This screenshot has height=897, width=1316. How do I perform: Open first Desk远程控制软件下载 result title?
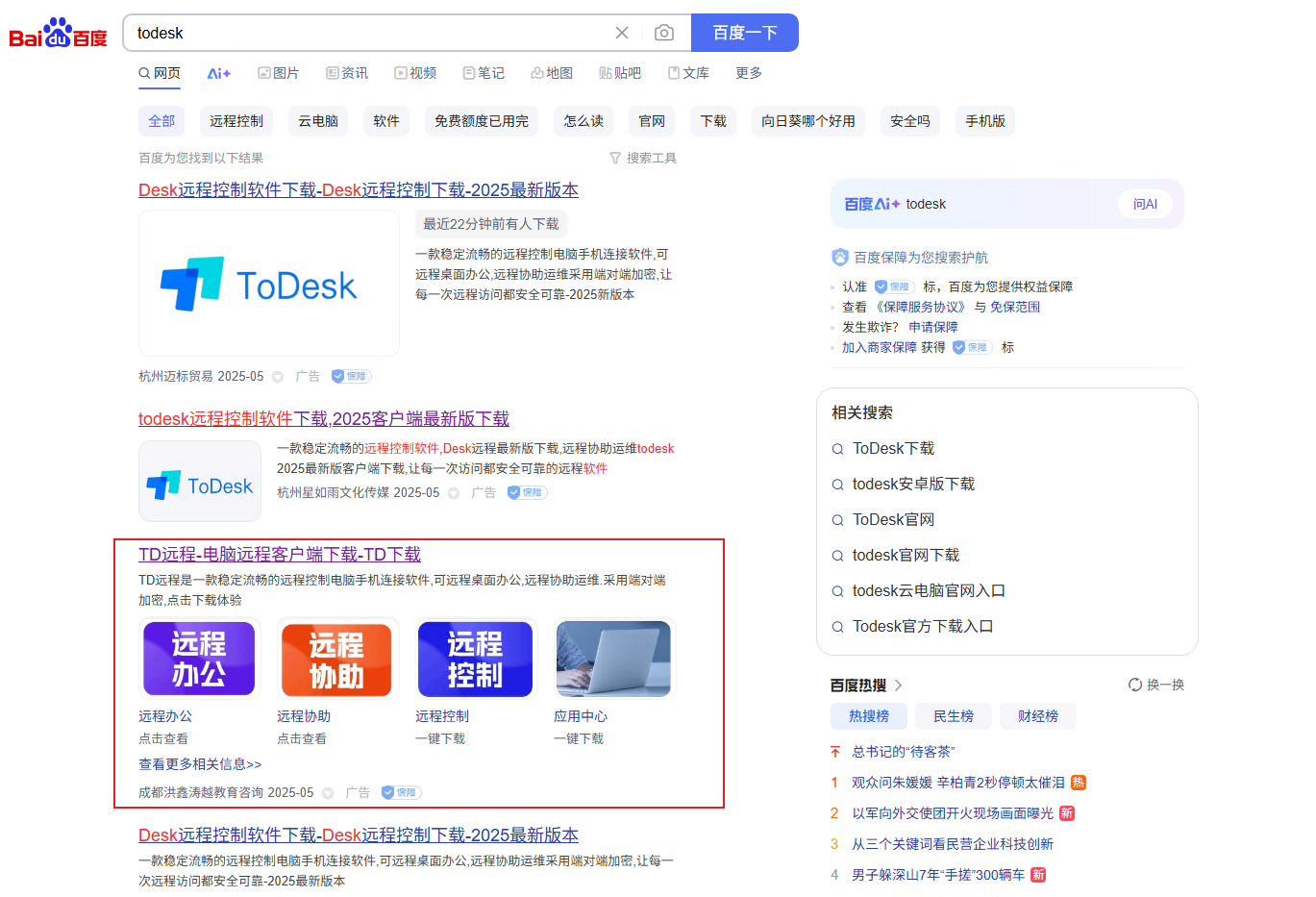(359, 190)
